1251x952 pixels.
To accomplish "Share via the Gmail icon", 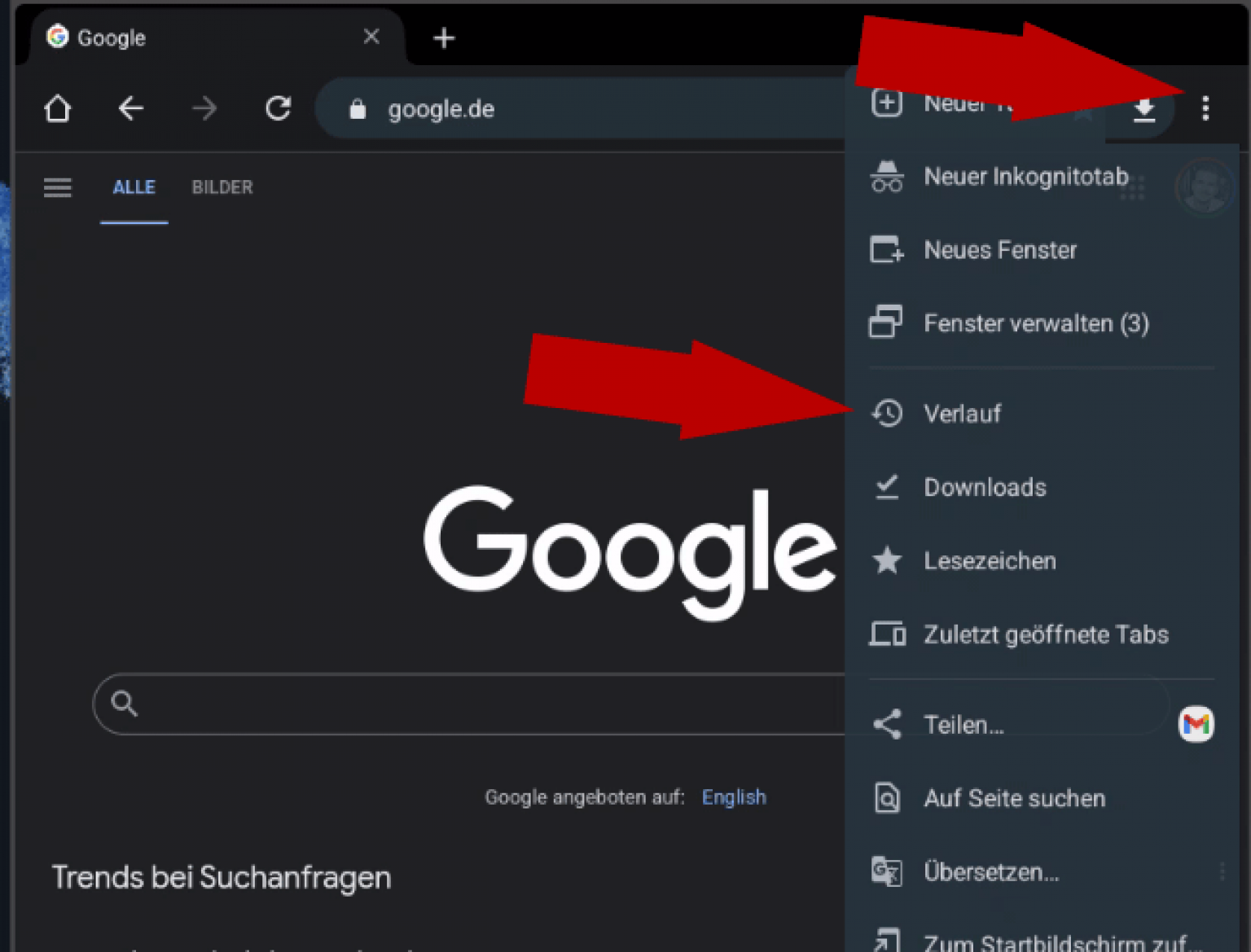I will pos(1196,724).
